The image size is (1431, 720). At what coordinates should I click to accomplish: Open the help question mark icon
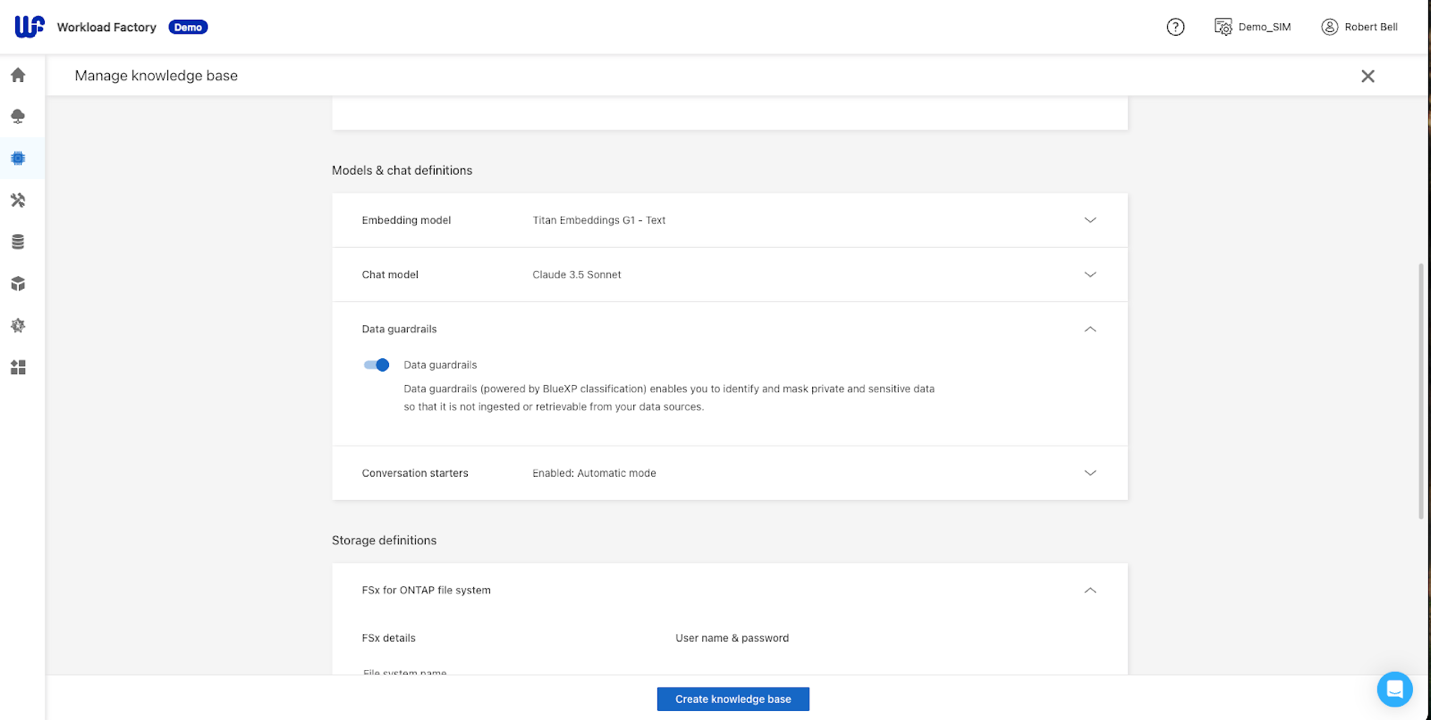point(1175,27)
